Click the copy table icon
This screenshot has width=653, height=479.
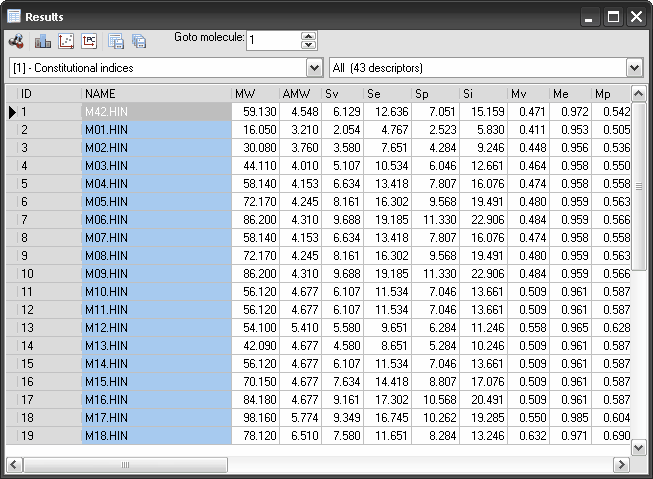coord(139,41)
